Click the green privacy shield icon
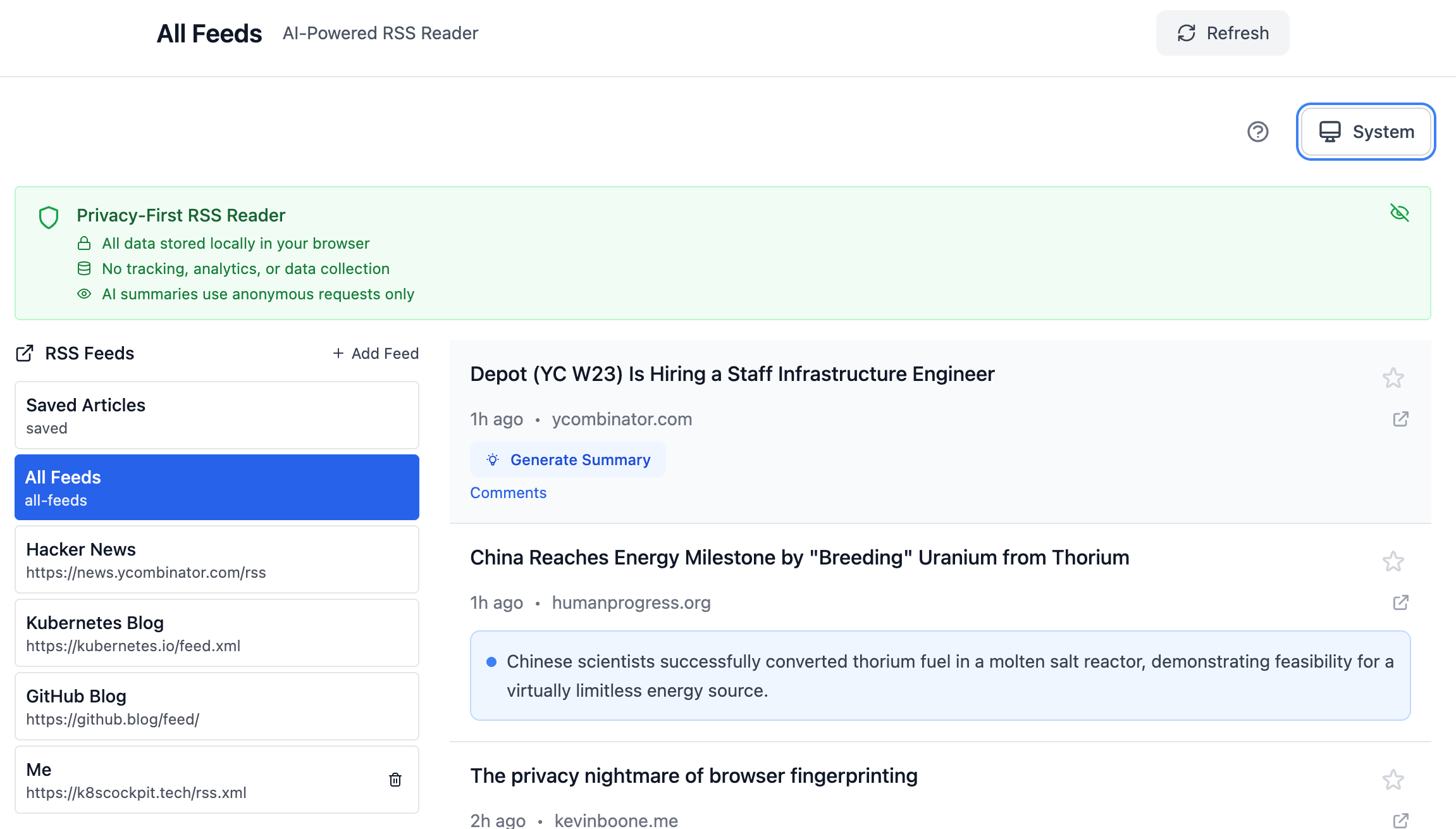This screenshot has width=1456, height=829. 49,217
